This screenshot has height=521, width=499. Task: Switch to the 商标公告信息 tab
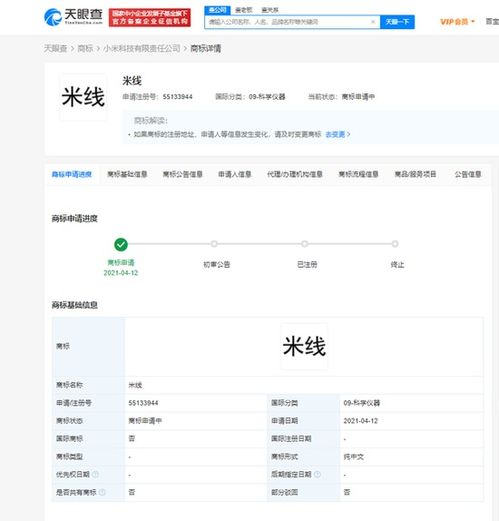pyautogui.click(x=182, y=174)
